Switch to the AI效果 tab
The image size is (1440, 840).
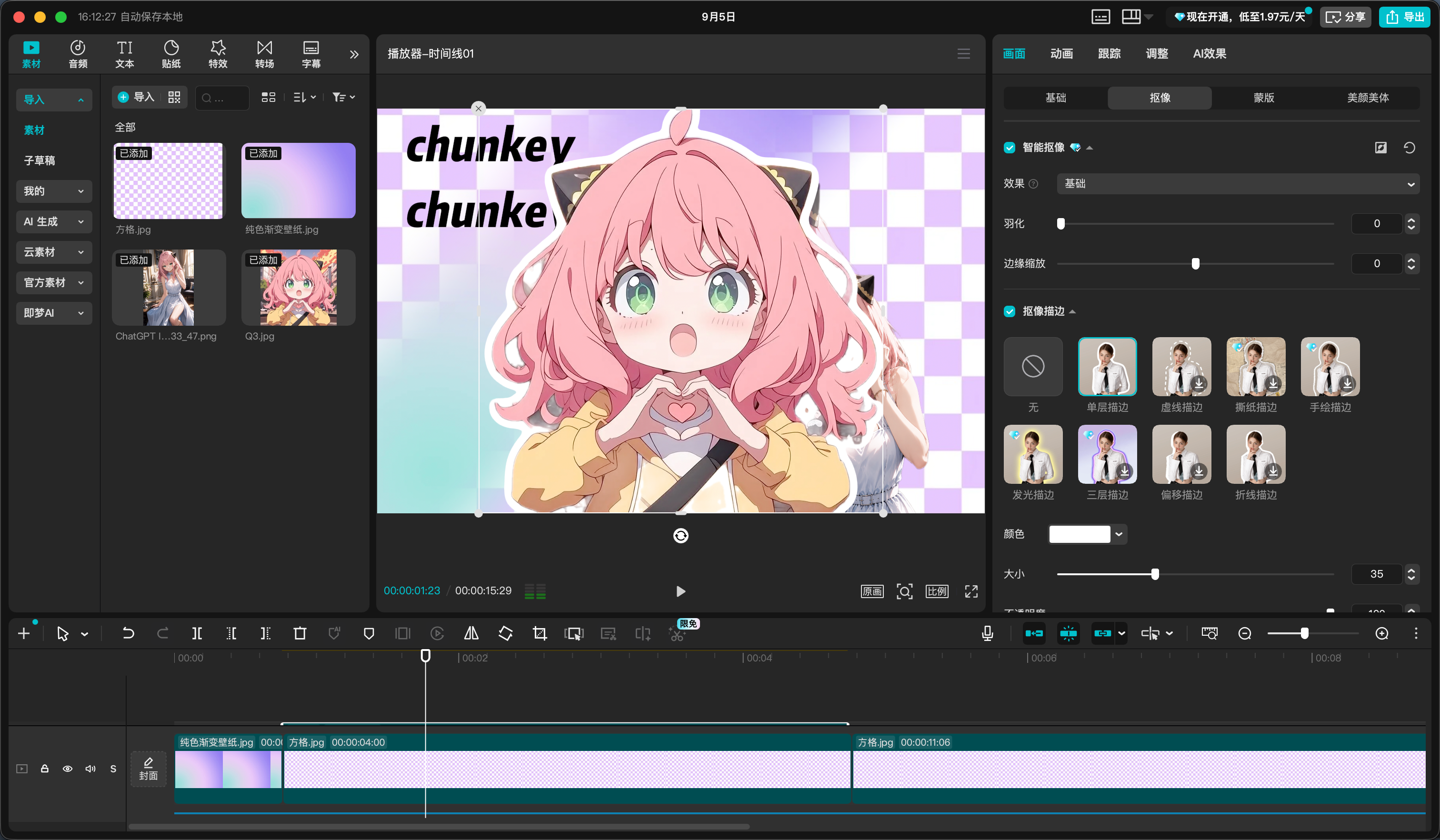pyautogui.click(x=1209, y=54)
